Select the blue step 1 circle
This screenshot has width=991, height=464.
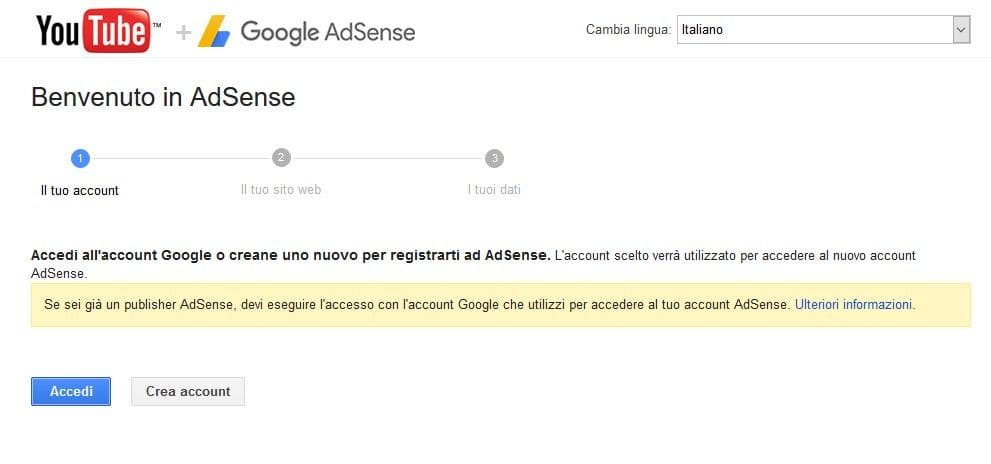point(81,158)
